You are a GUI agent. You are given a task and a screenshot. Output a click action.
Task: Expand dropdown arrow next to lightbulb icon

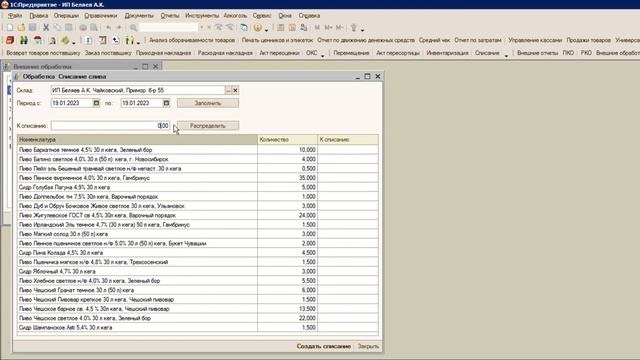(362, 29)
